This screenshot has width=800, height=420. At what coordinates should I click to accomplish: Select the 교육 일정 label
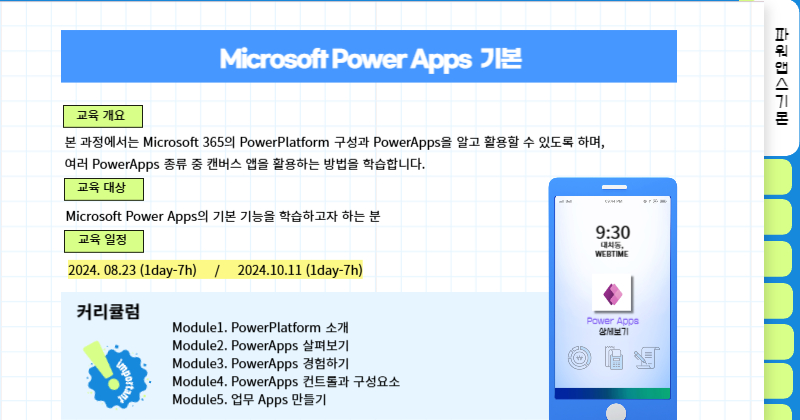pos(104,241)
